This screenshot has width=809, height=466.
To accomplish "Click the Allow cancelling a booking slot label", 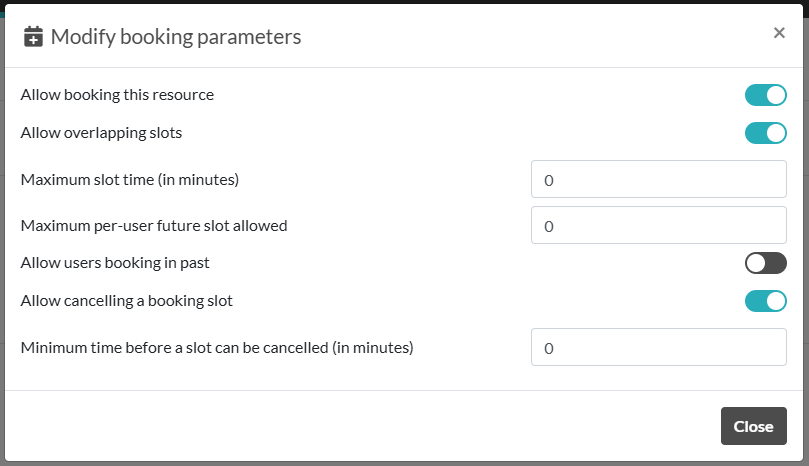I will pyautogui.click(x=127, y=300).
